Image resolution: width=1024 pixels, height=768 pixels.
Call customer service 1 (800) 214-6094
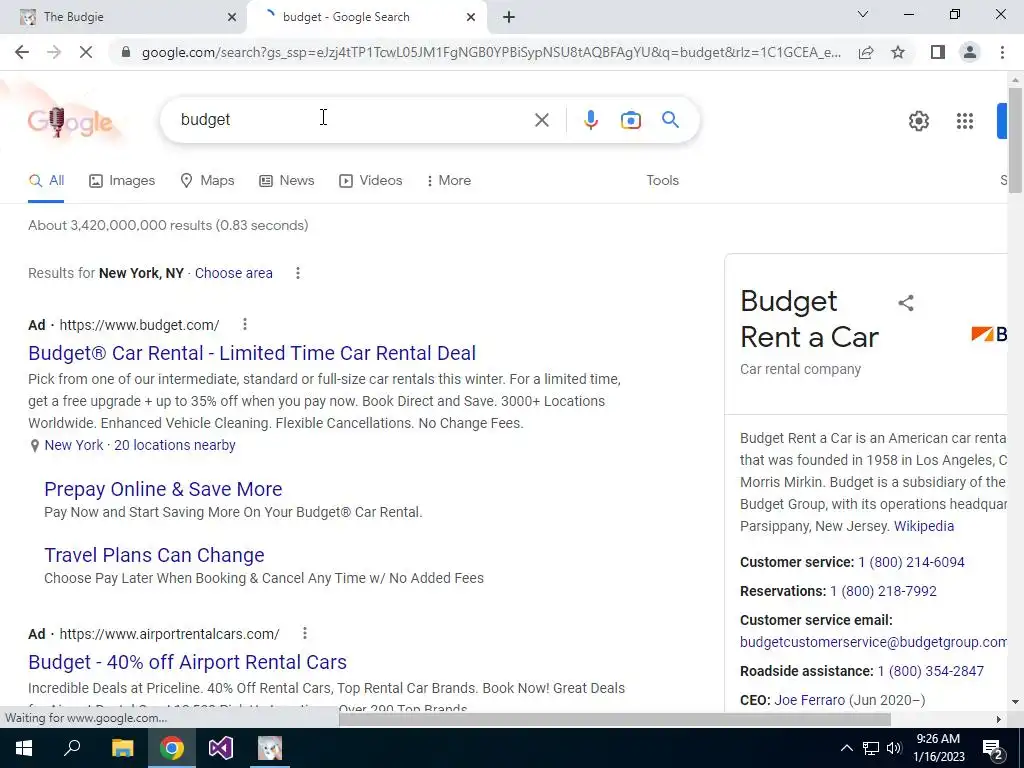pos(911,562)
